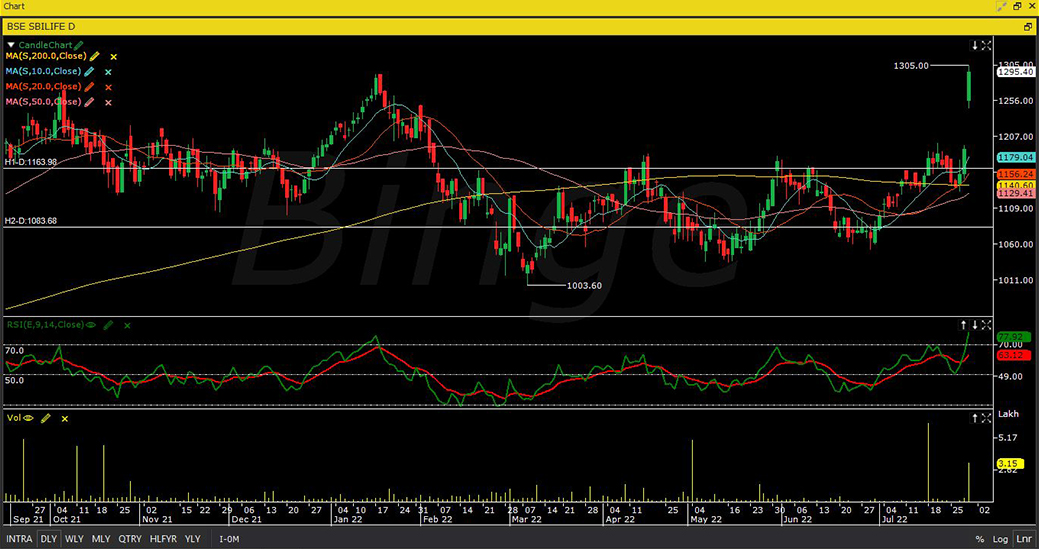Edit MA(S,10.0,Close) with cyan pencil
The height and width of the screenshot is (549, 1039).
tap(89, 72)
